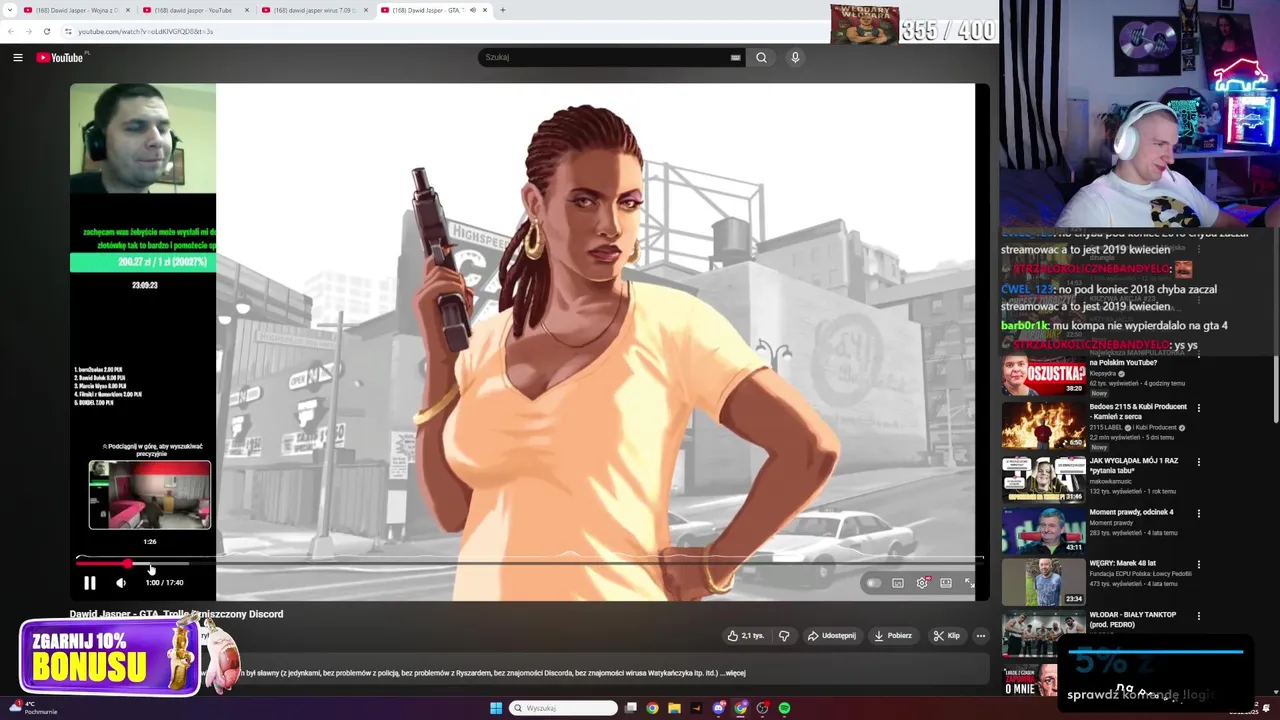
Task: Open weather widget on taskbar
Action: tap(32, 707)
